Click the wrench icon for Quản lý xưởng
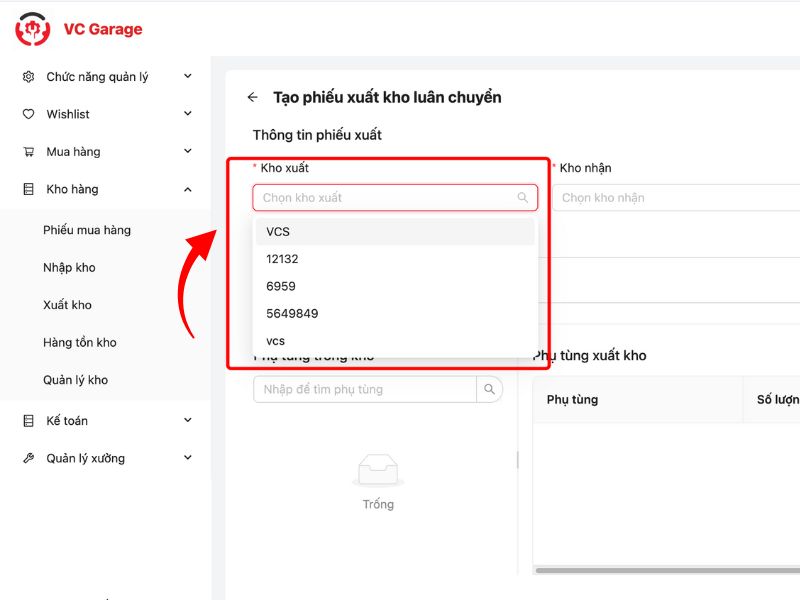The width and height of the screenshot is (800, 600). (28, 458)
